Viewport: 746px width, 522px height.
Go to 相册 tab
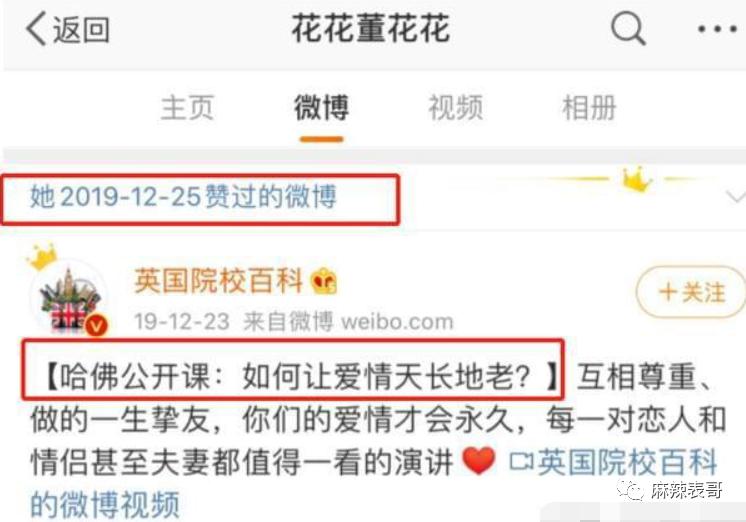pyautogui.click(x=589, y=108)
